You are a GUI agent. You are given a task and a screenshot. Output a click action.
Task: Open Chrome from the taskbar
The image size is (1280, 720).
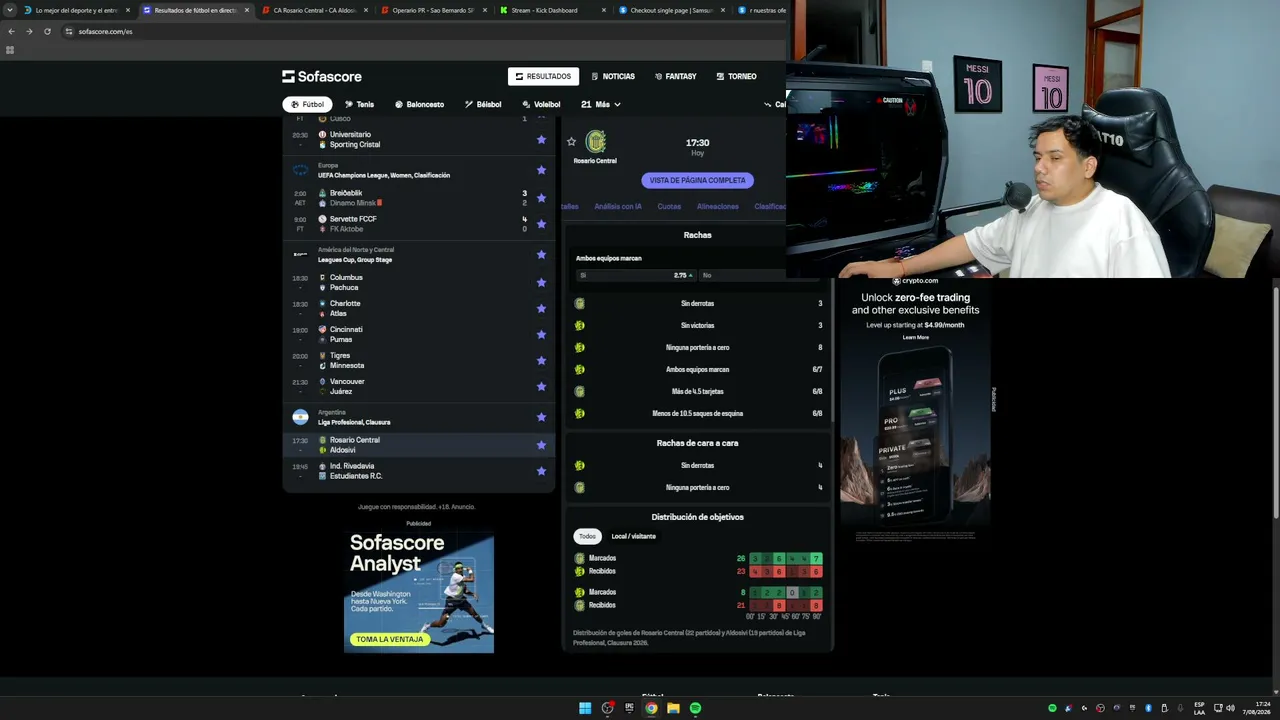pyautogui.click(x=651, y=708)
